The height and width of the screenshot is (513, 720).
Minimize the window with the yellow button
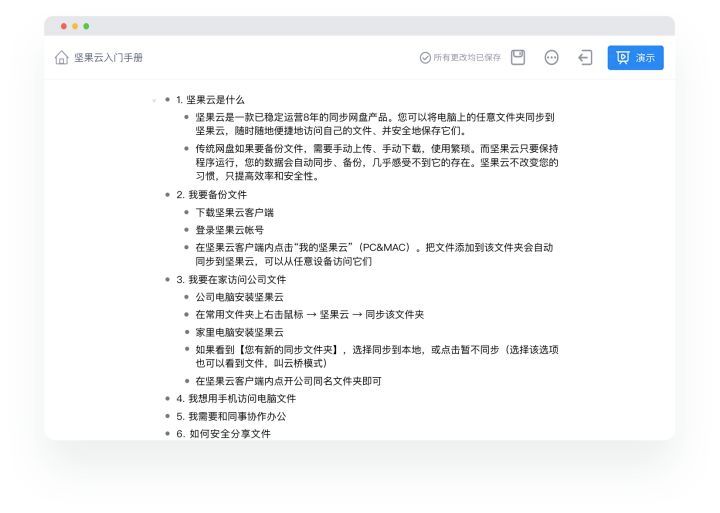75,26
